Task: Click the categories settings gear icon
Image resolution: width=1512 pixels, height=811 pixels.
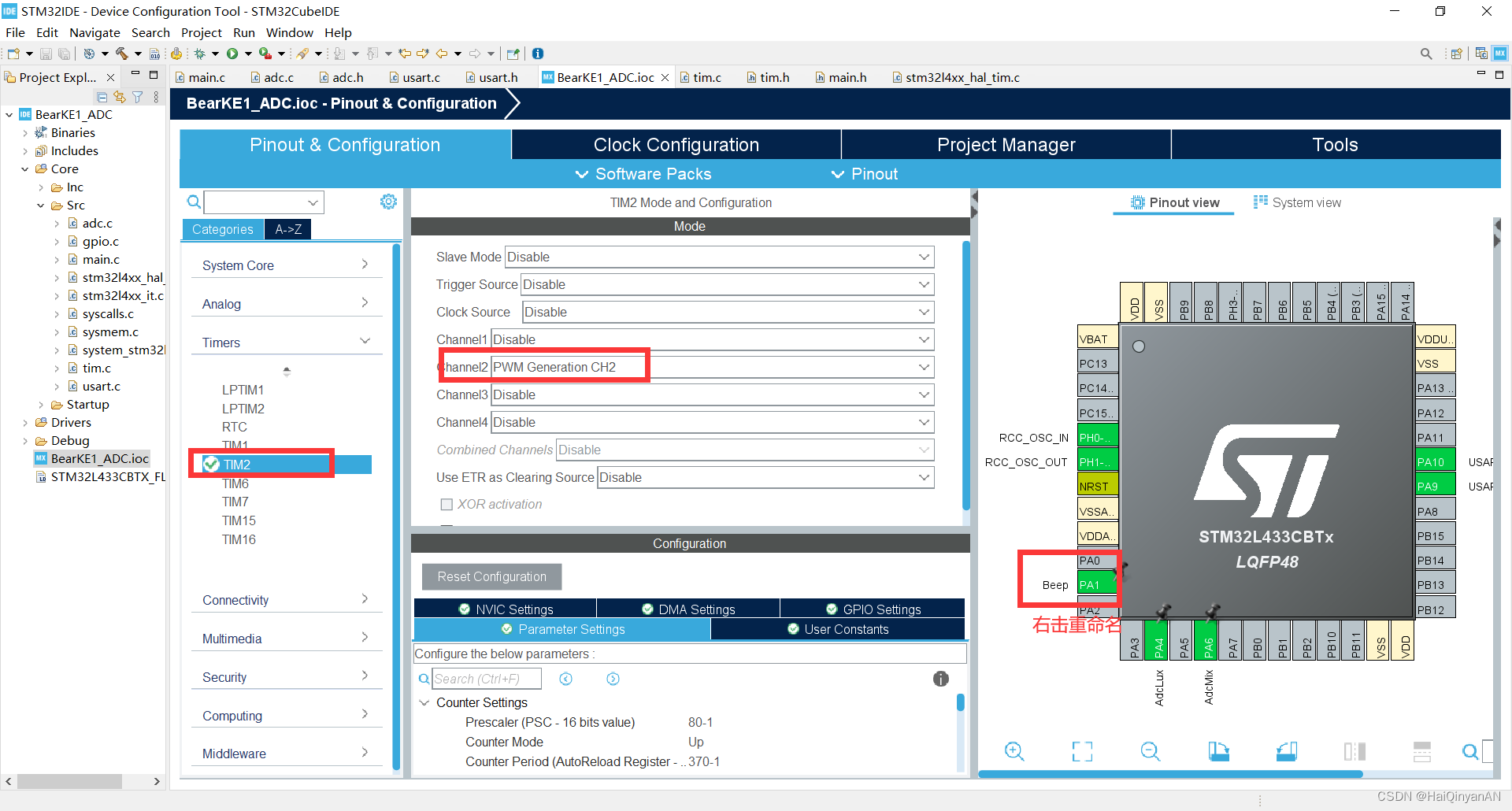Action: pyautogui.click(x=388, y=202)
